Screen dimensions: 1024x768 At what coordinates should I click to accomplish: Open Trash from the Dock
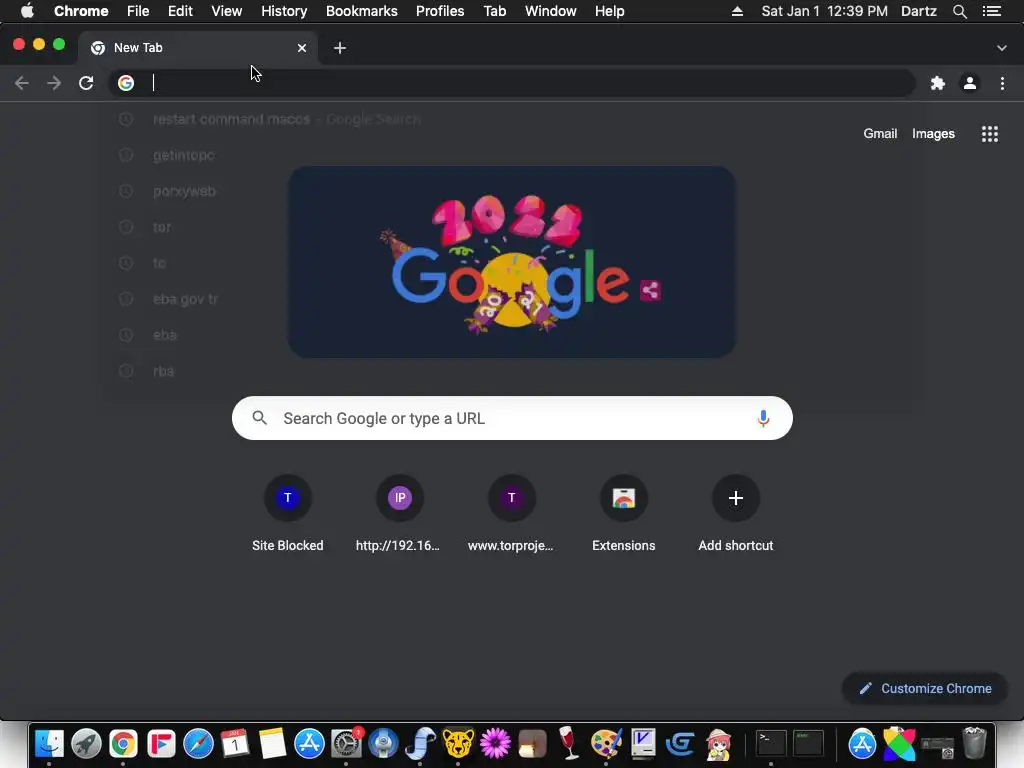[974, 743]
